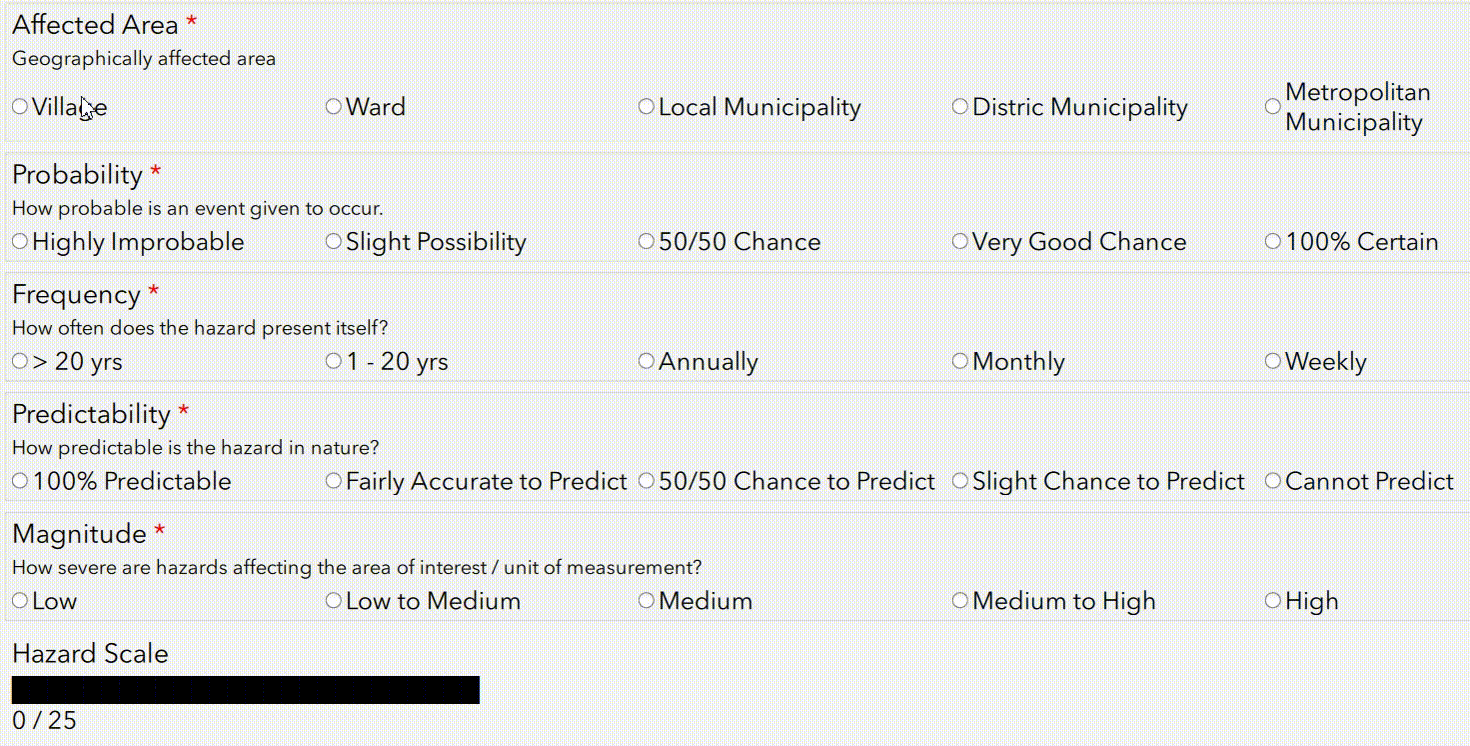Choose Highly Improbable probability
1470x746 pixels.
click(x=20, y=242)
